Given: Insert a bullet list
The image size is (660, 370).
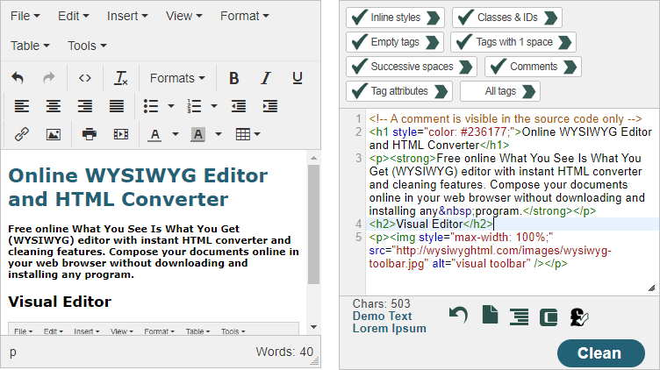Looking at the screenshot, I should pos(151,106).
